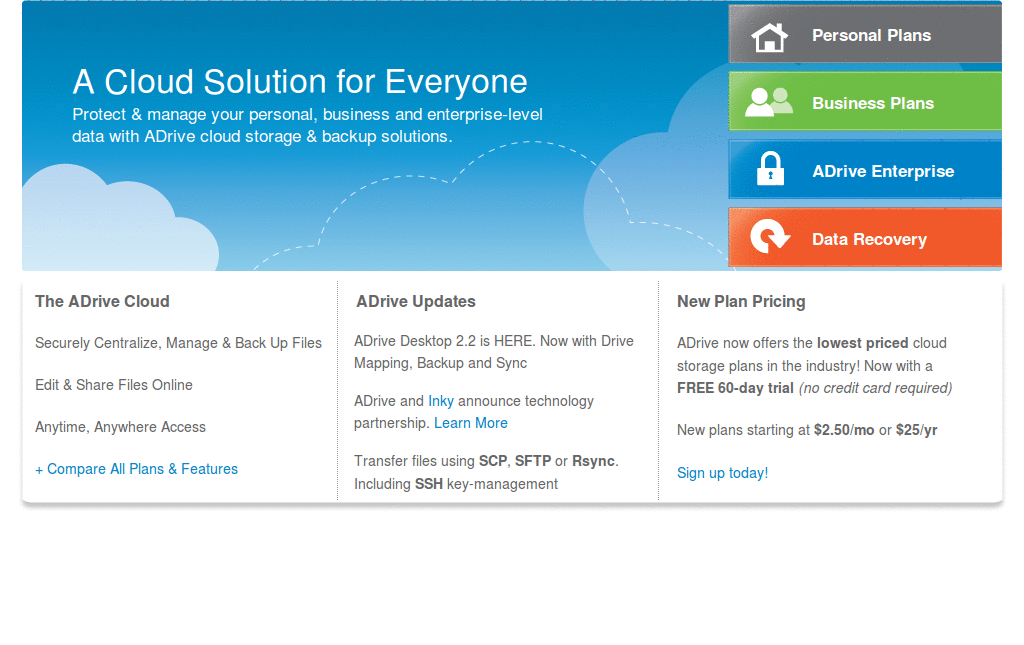1024x645 pixels.
Task: Click the lowest priced text
Action: tap(863, 343)
